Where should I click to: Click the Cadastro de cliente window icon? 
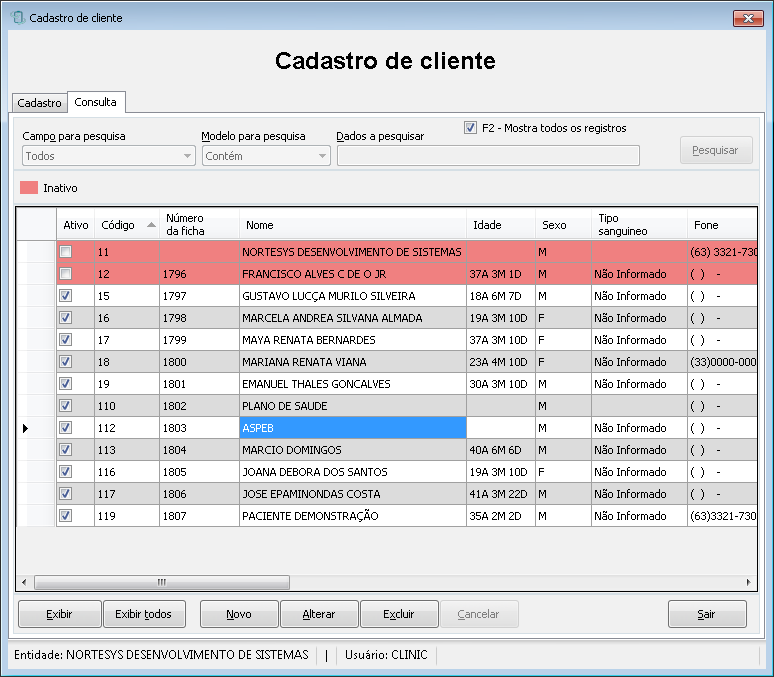click(18, 18)
